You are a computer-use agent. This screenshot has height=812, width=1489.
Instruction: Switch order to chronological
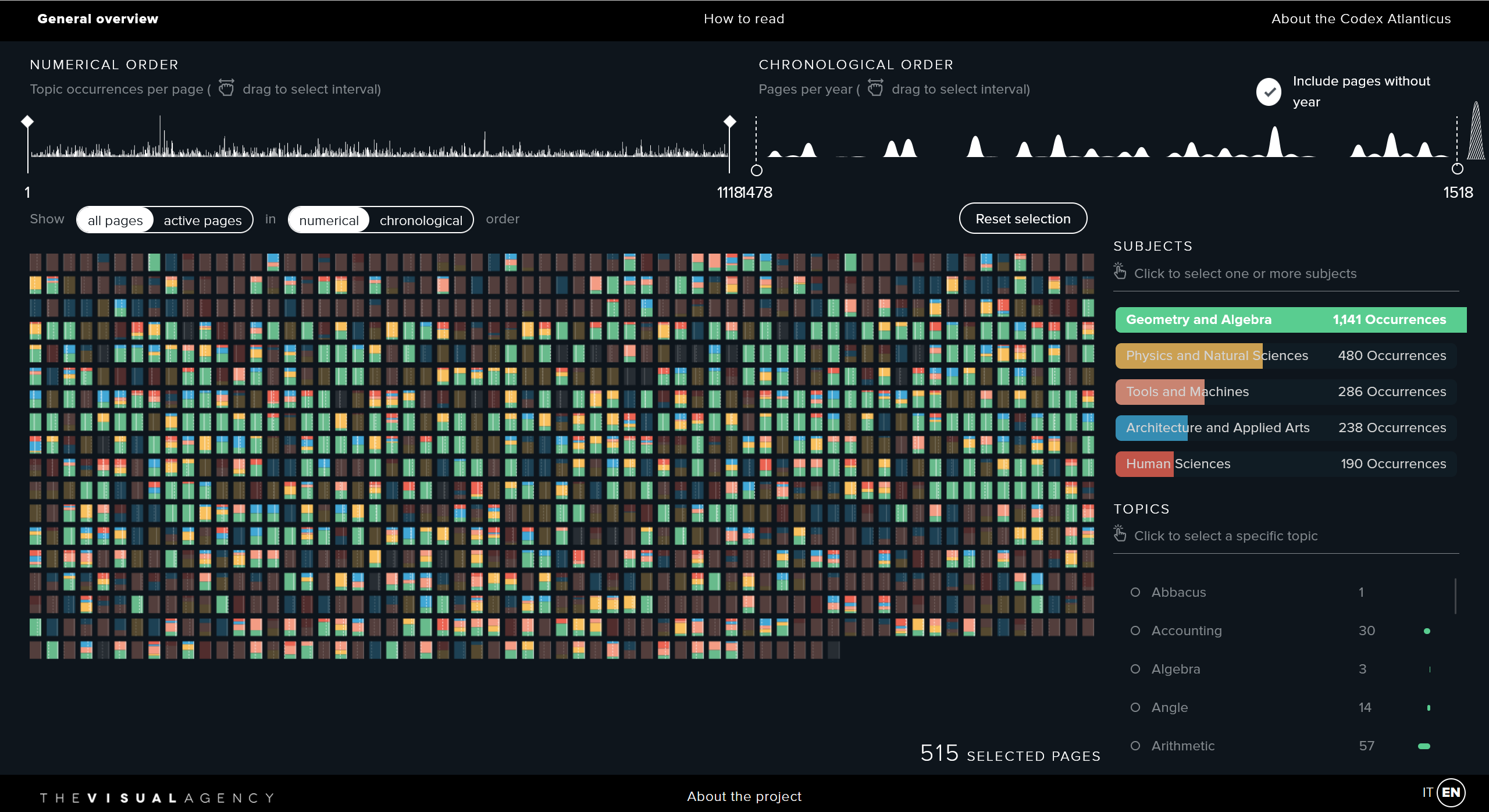tap(421, 220)
